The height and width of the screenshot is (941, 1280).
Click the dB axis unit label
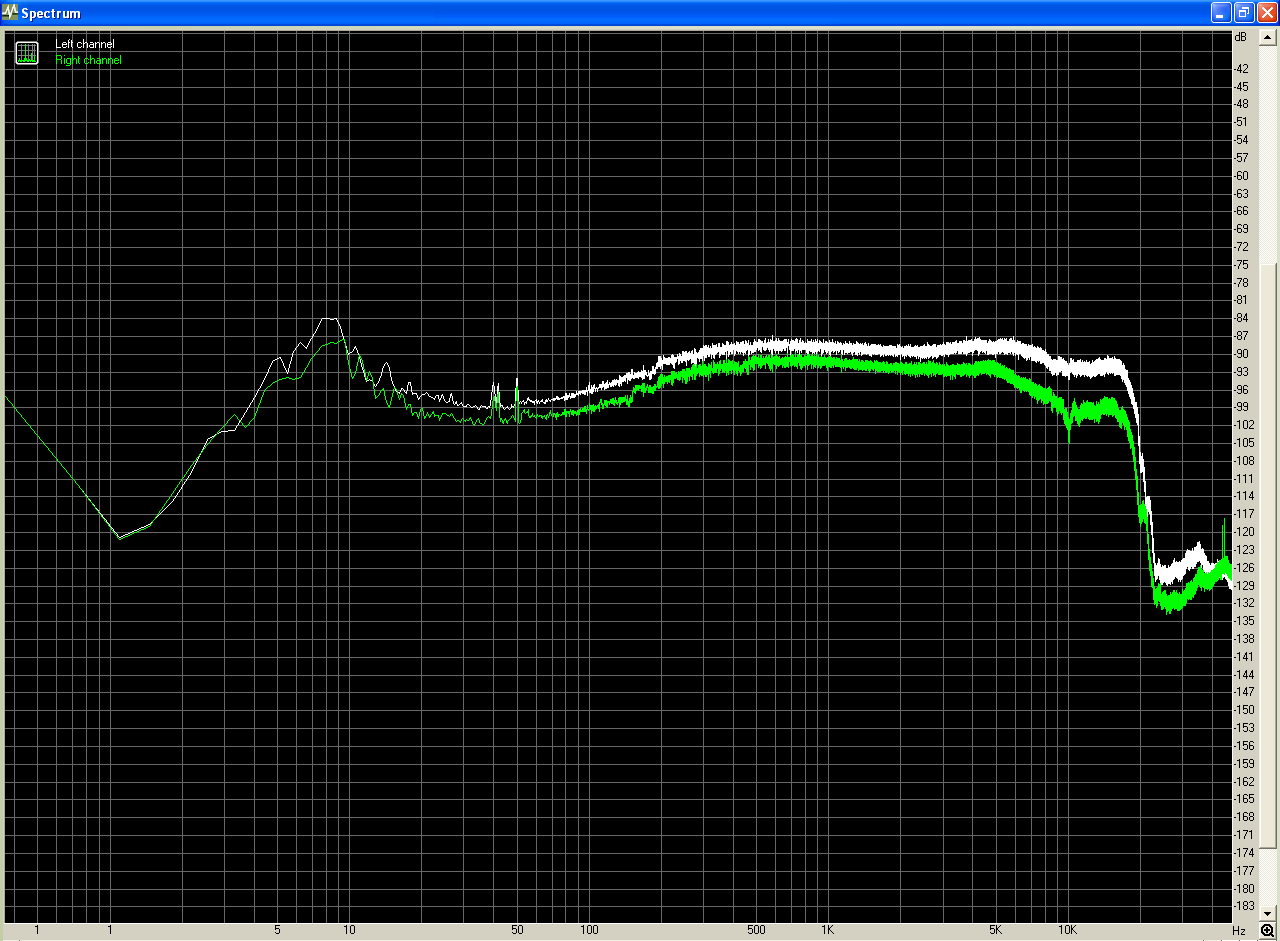coord(1241,37)
